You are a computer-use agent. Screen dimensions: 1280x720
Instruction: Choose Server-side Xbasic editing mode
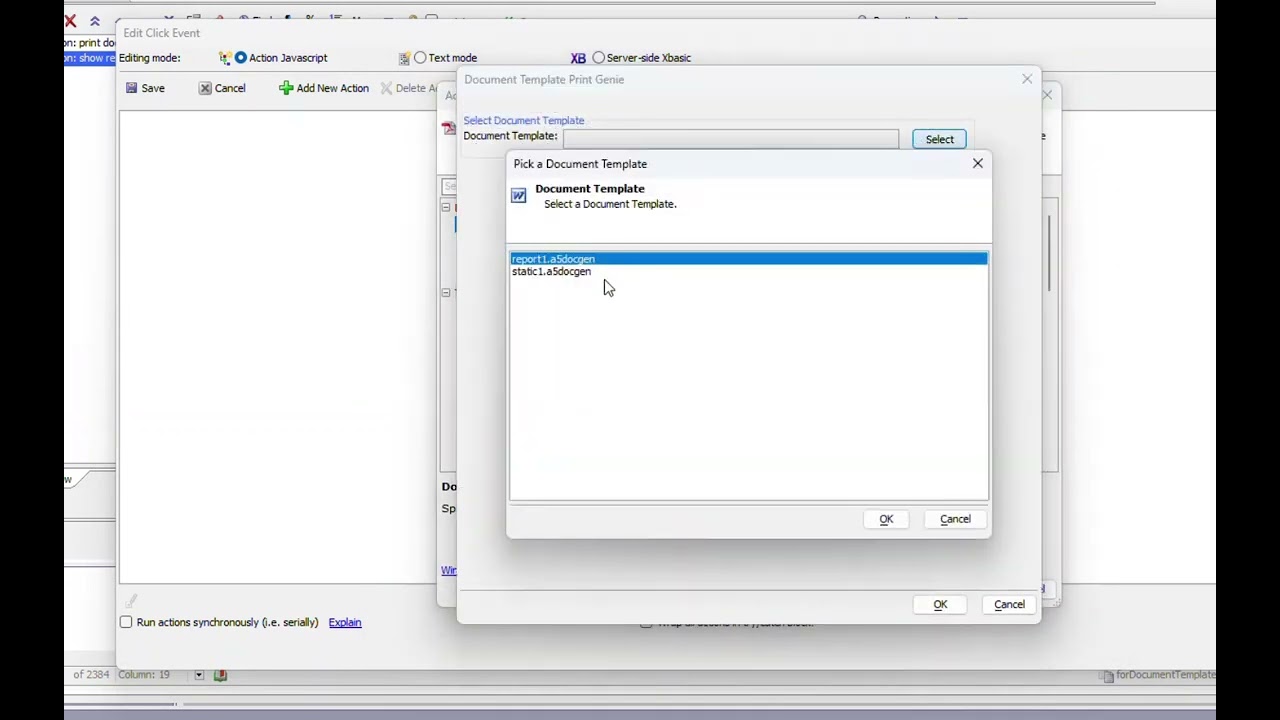598,58
